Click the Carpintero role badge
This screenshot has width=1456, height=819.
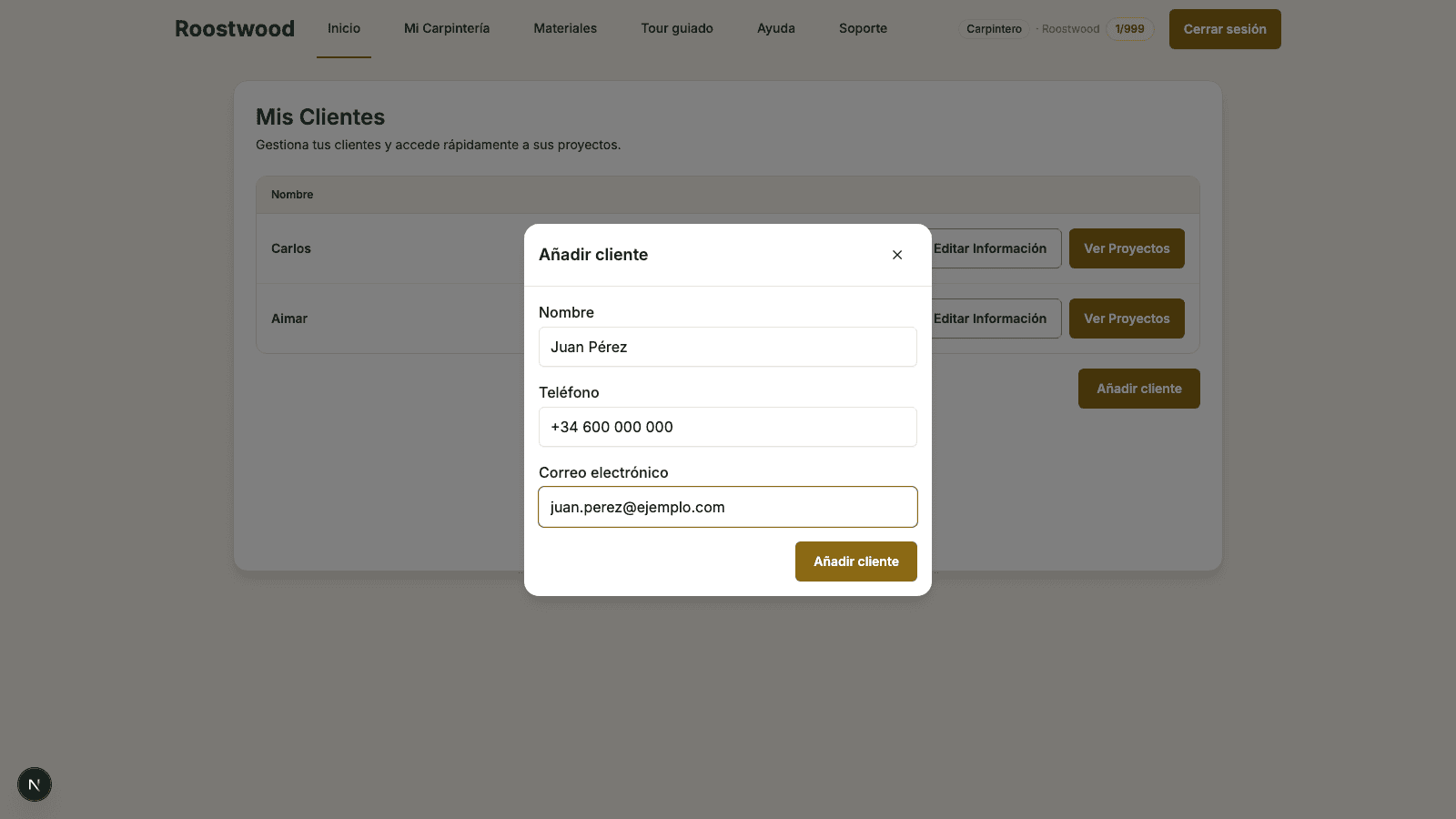(x=994, y=29)
